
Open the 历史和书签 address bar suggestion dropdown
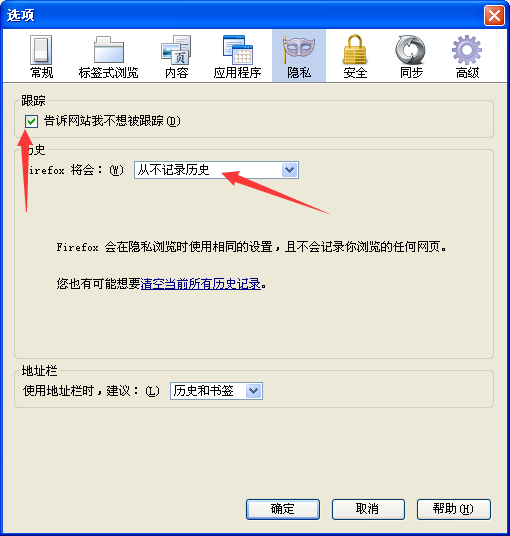pos(216,391)
